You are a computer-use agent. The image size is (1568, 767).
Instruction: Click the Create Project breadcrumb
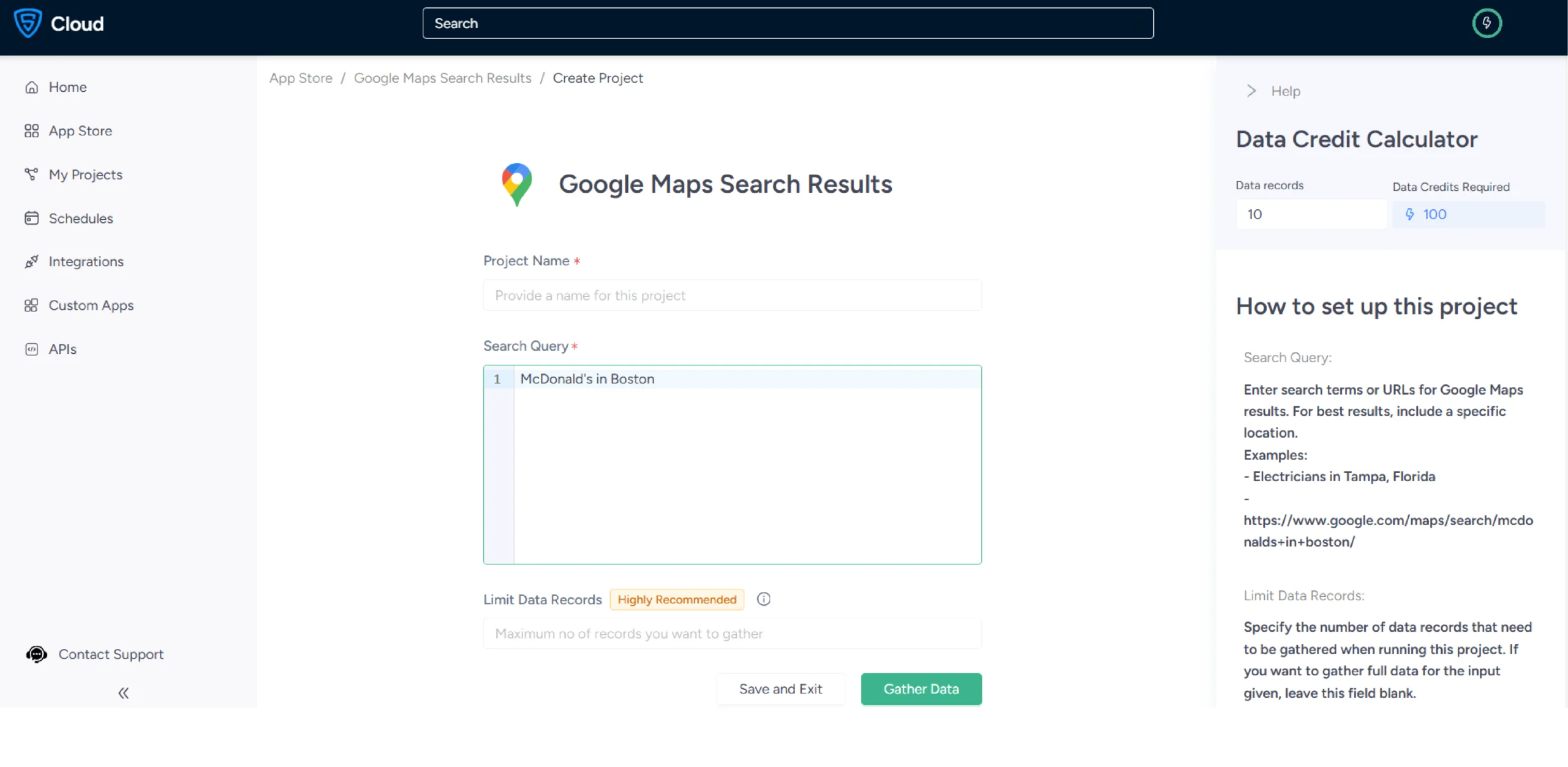[598, 78]
